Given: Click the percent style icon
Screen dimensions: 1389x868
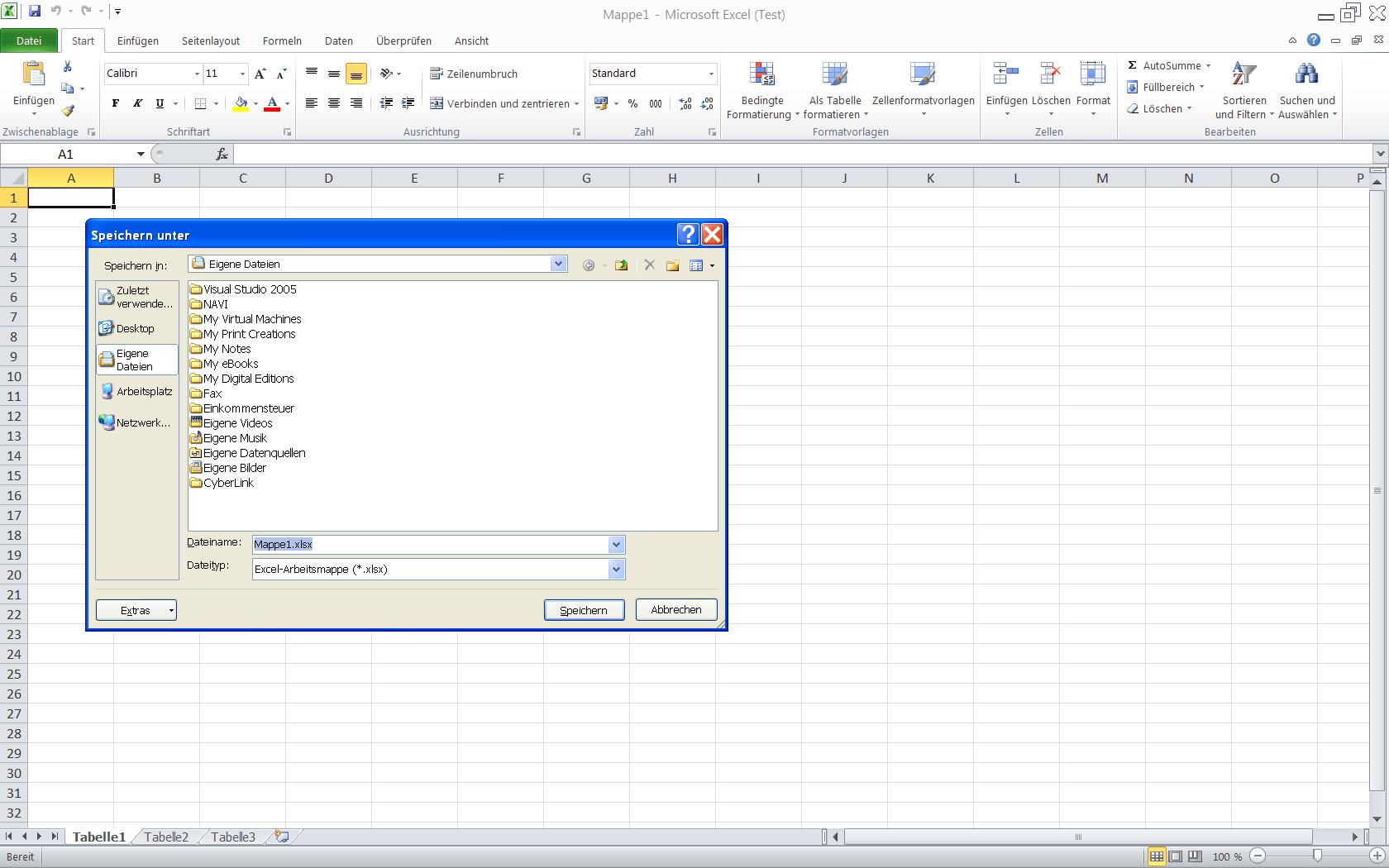Looking at the screenshot, I should [x=632, y=103].
